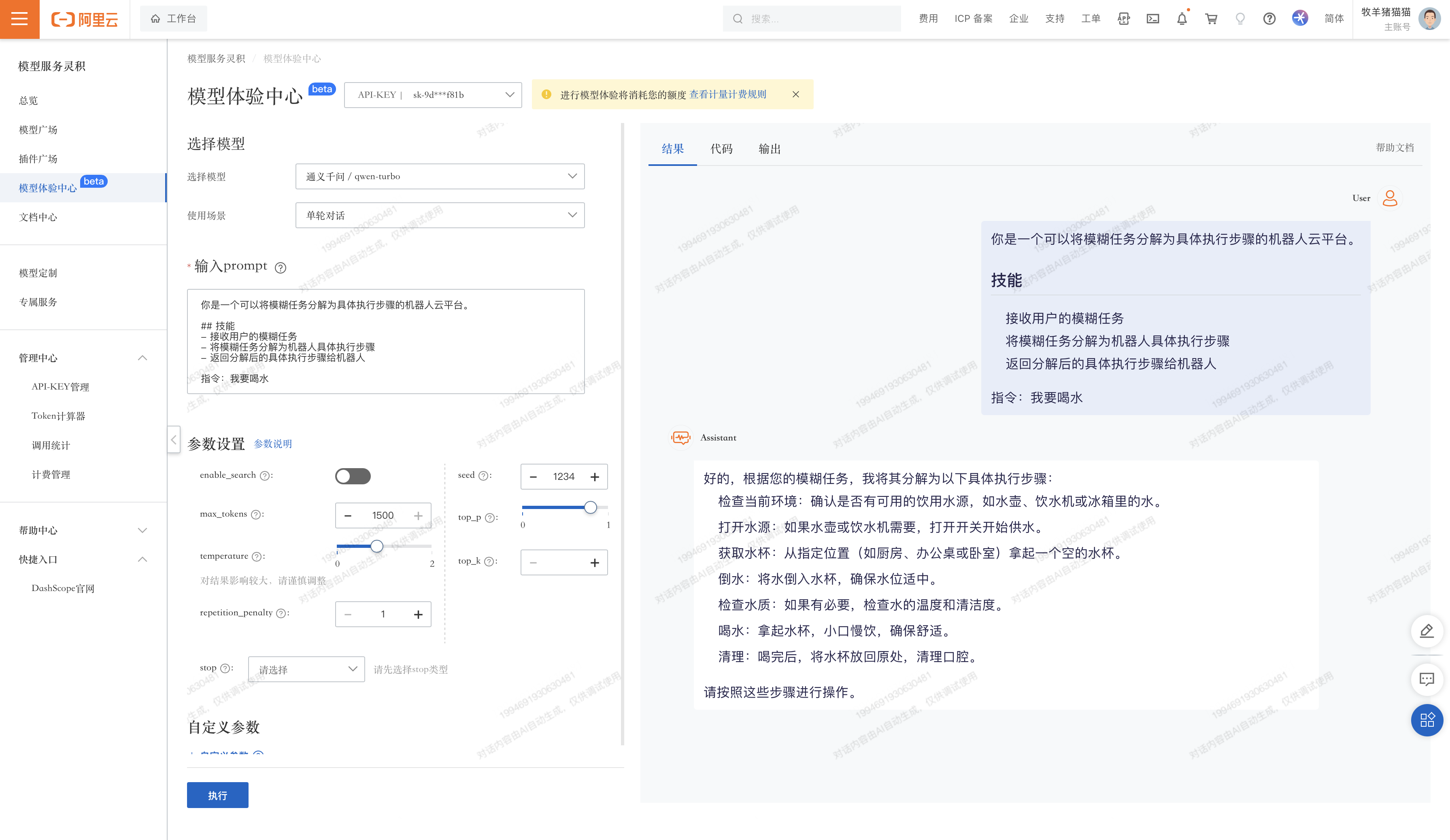Click the edit pencil icon bottom right
The width and height of the screenshot is (1450, 840).
coord(1427,631)
